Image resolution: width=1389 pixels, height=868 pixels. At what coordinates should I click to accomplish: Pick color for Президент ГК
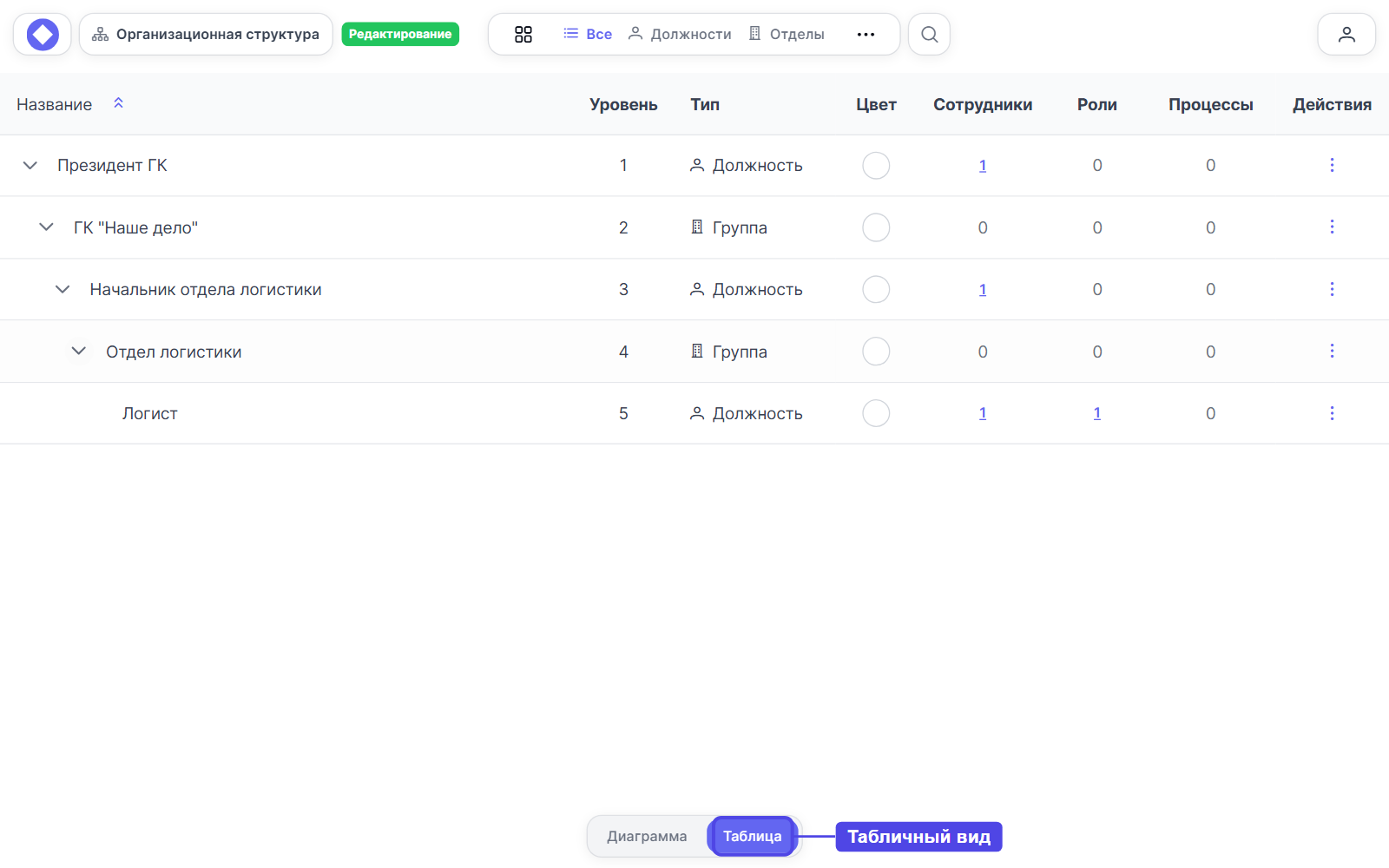point(876,165)
